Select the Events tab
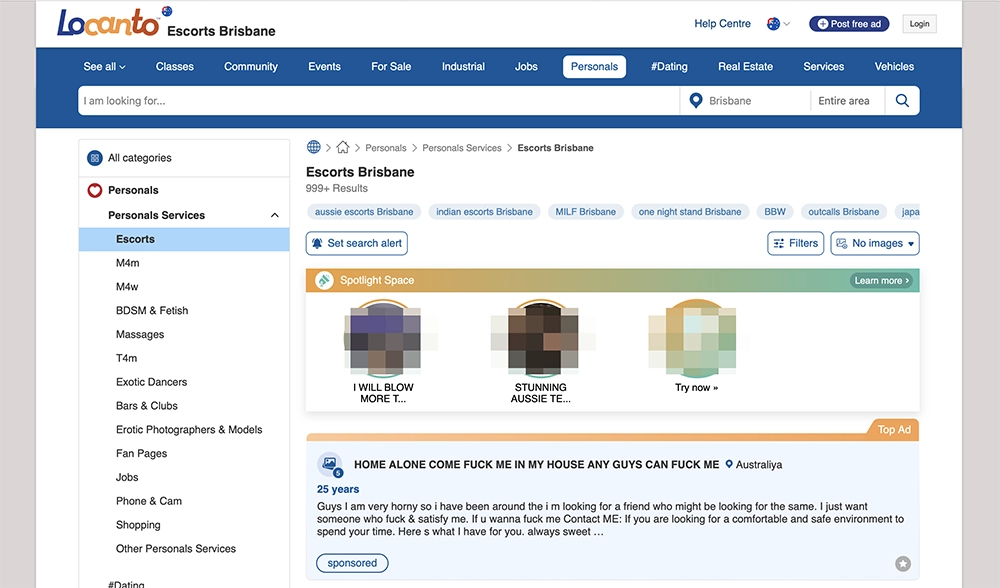The image size is (1000, 588). 325,66
